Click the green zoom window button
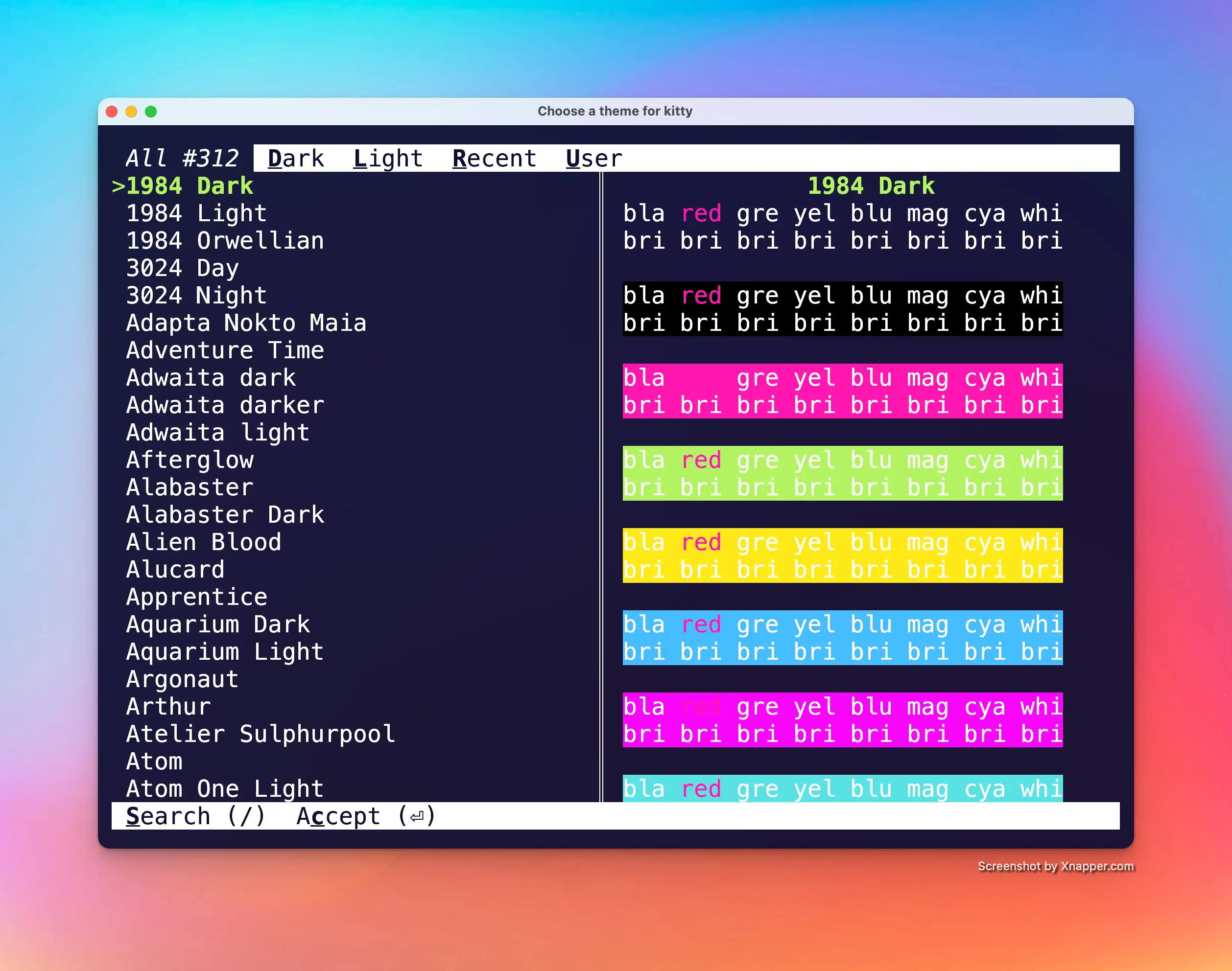The width and height of the screenshot is (1232, 971). tap(151, 112)
